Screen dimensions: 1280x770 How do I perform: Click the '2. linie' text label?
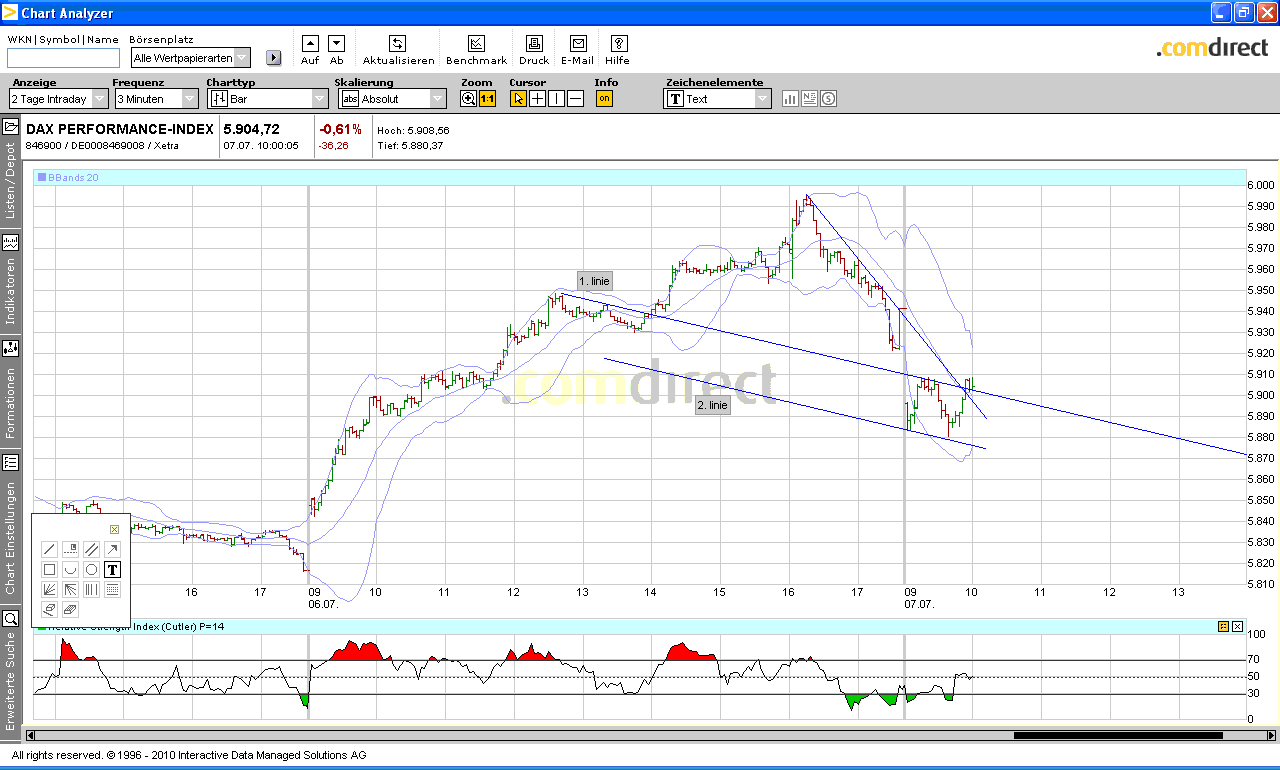point(713,405)
